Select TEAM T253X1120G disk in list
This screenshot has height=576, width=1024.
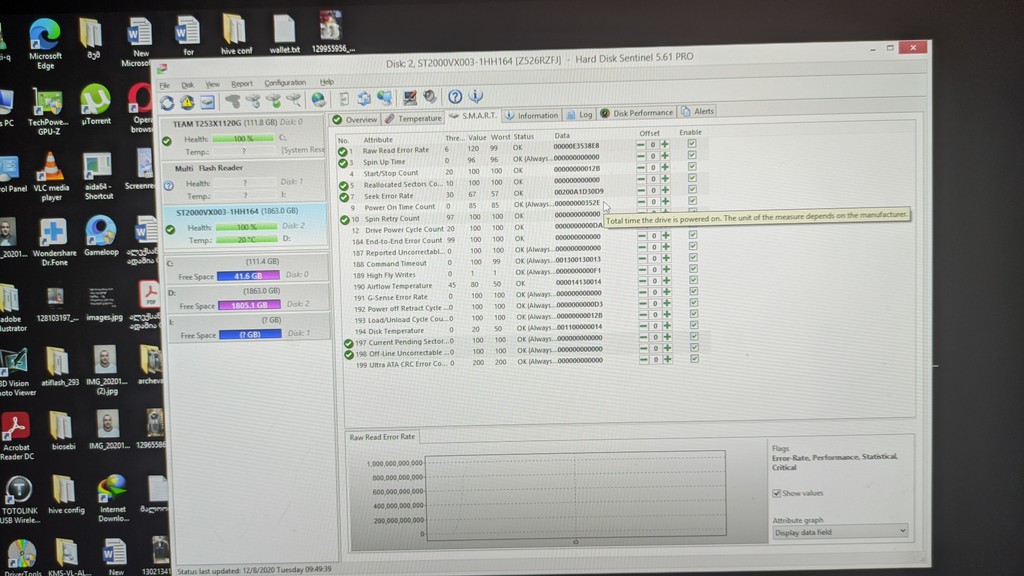244,137
